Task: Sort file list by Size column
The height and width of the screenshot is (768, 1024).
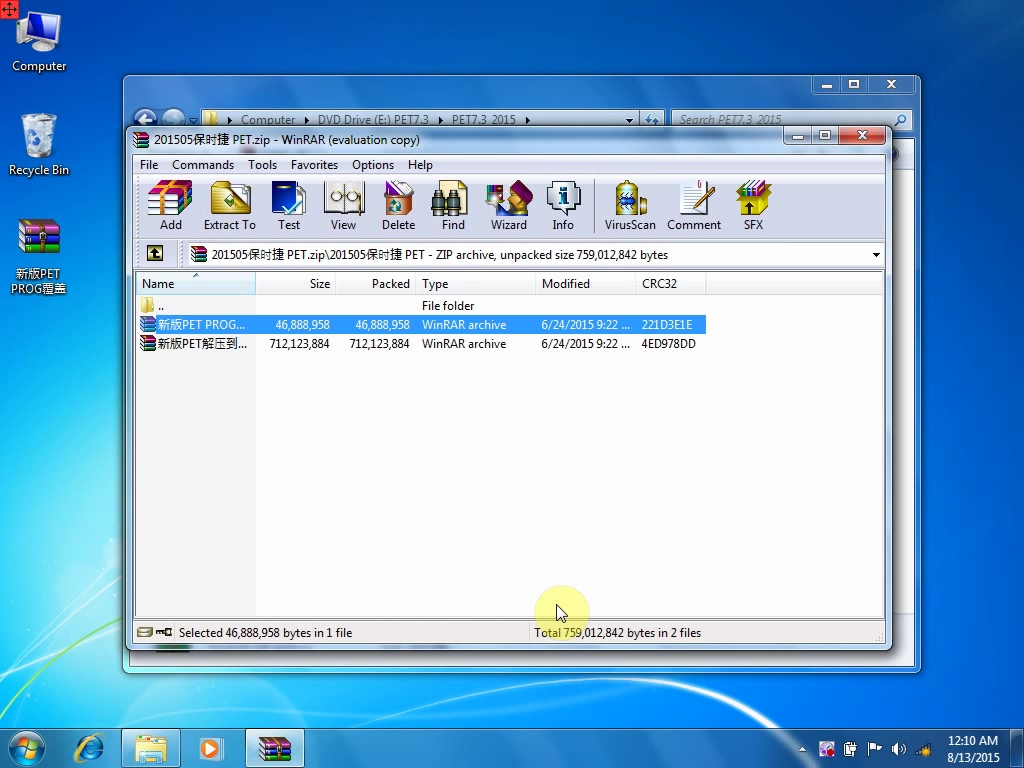Action: (296, 284)
